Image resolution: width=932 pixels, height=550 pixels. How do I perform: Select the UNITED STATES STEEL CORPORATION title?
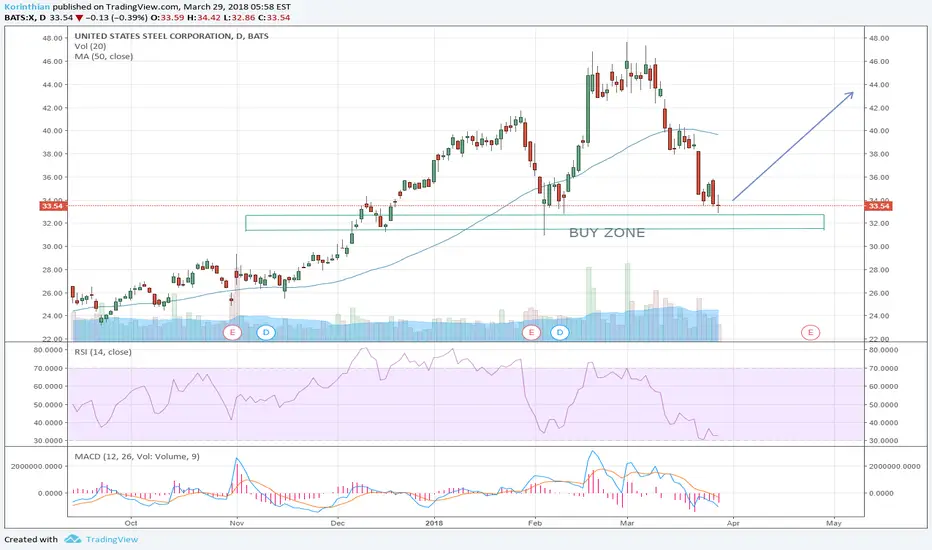pyautogui.click(x=171, y=36)
